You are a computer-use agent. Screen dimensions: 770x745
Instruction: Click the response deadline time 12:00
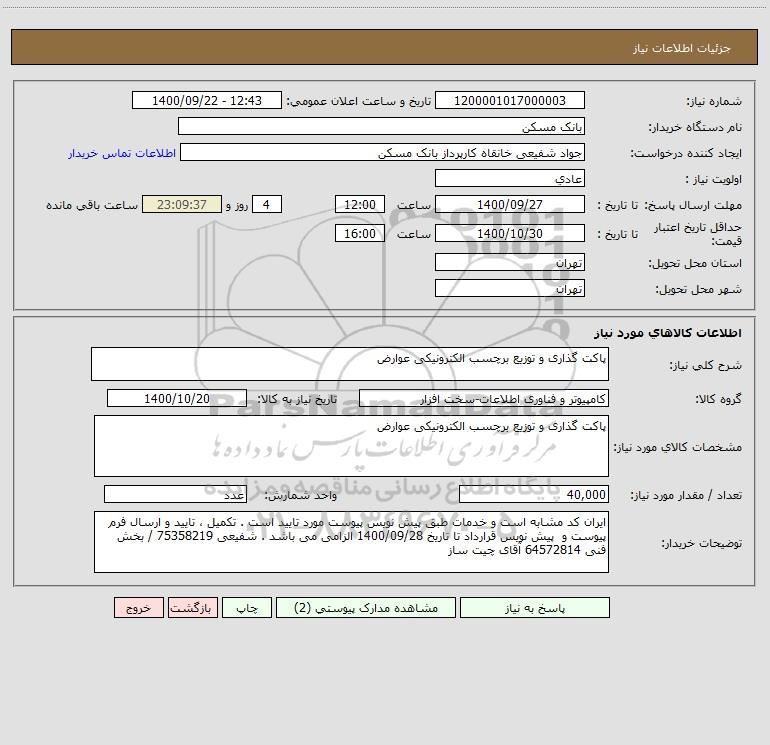coord(359,204)
